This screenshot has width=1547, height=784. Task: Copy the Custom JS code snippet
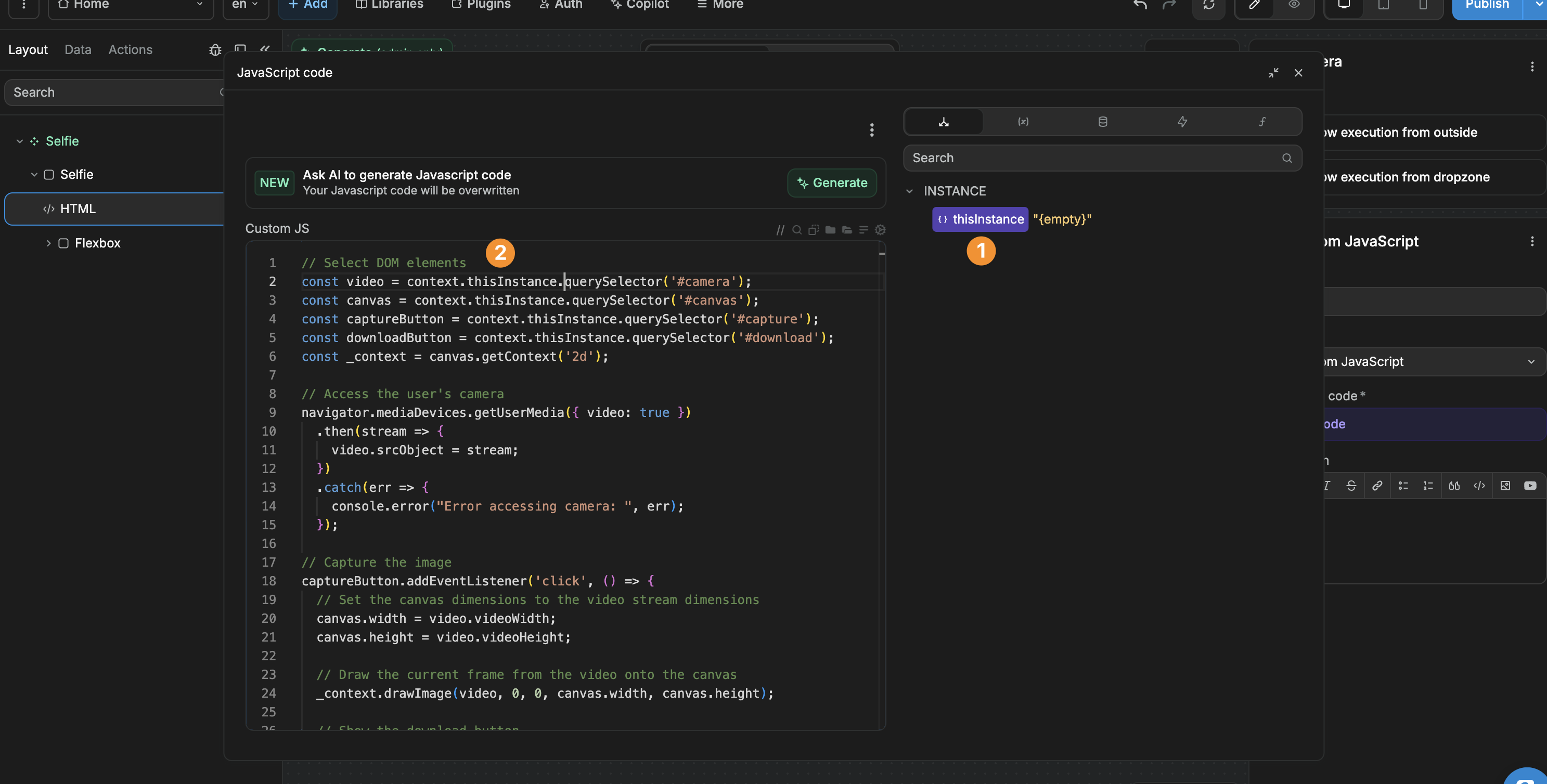813,229
